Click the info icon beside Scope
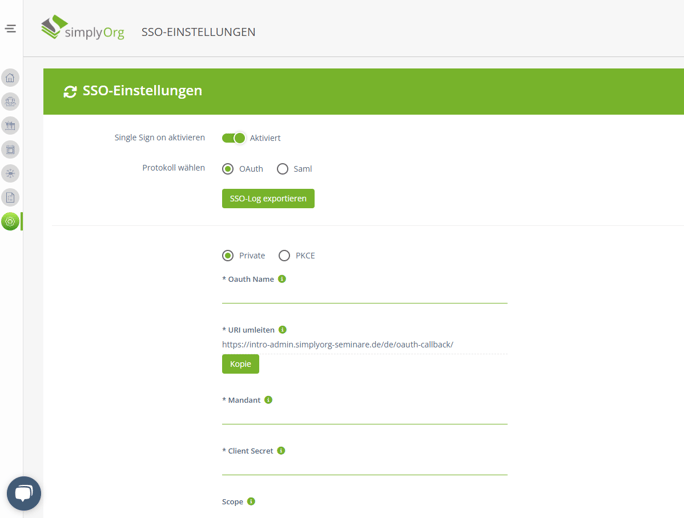Image resolution: width=684 pixels, height=518 pixels. tap(251, 502)
